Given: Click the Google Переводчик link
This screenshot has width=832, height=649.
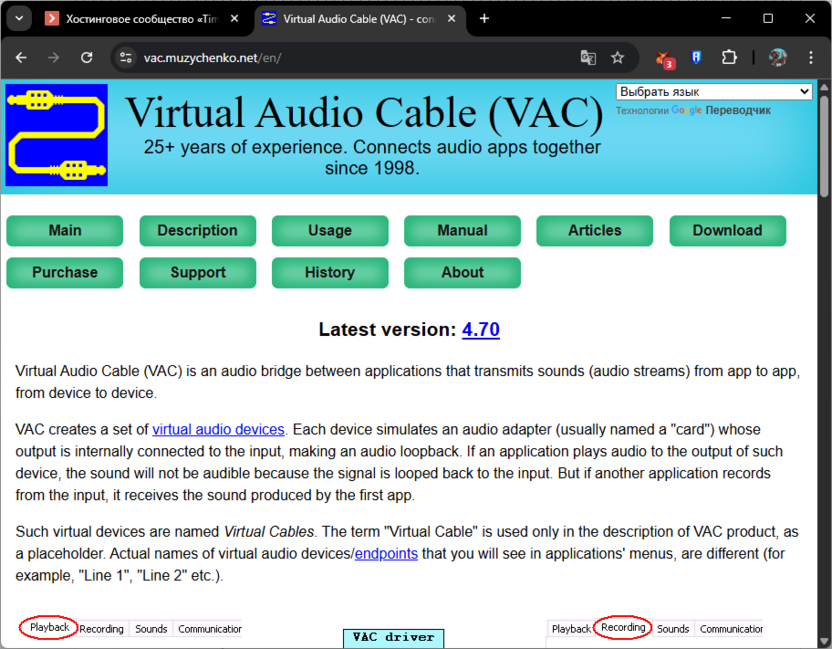Looking at the screenshot, I should tap(721, 110).
